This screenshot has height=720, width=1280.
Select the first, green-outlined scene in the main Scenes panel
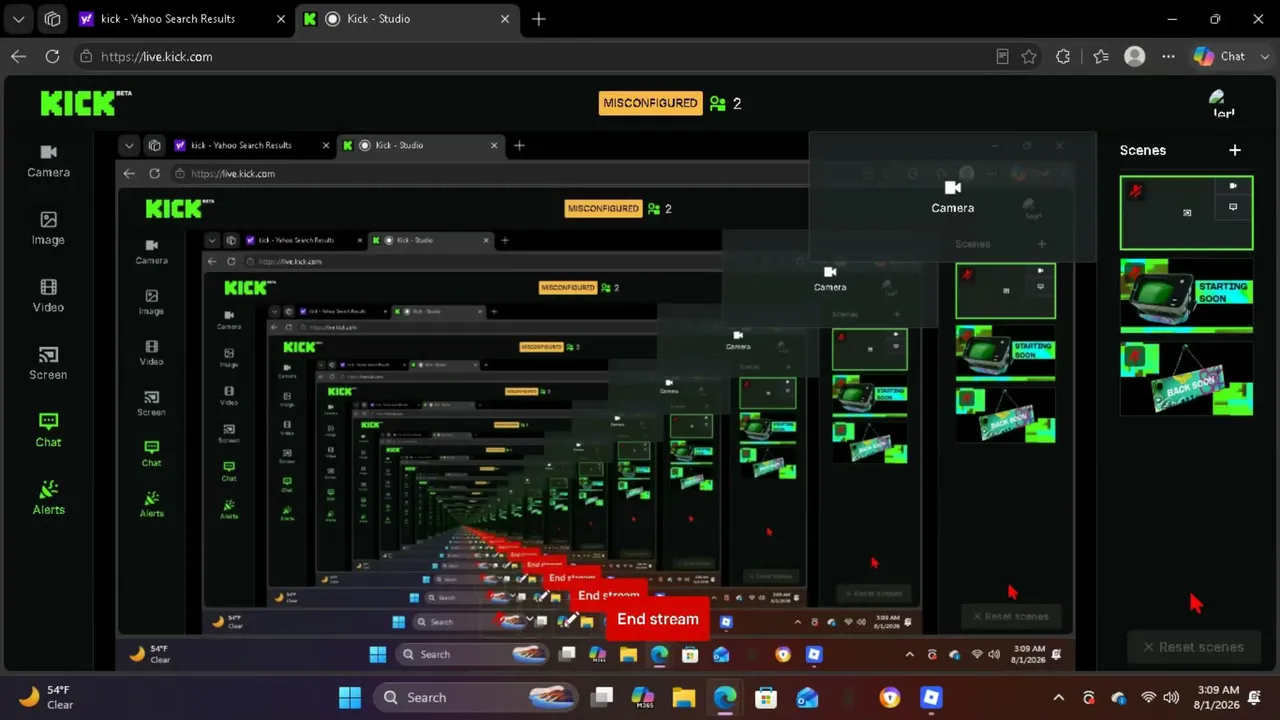click(1186, 213)
